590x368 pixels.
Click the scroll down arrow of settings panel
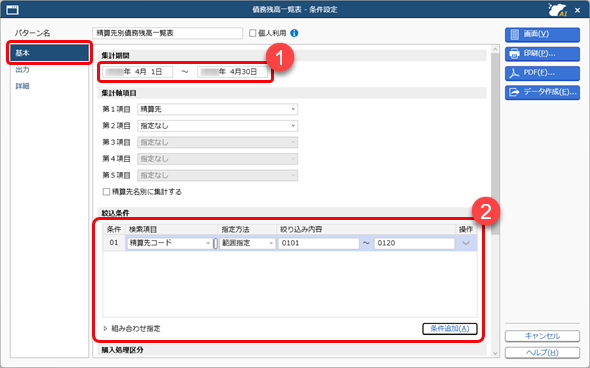(495, 353)
